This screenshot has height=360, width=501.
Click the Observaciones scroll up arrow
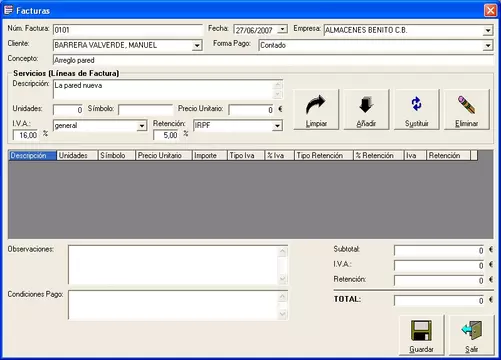(x=283, y=252)
